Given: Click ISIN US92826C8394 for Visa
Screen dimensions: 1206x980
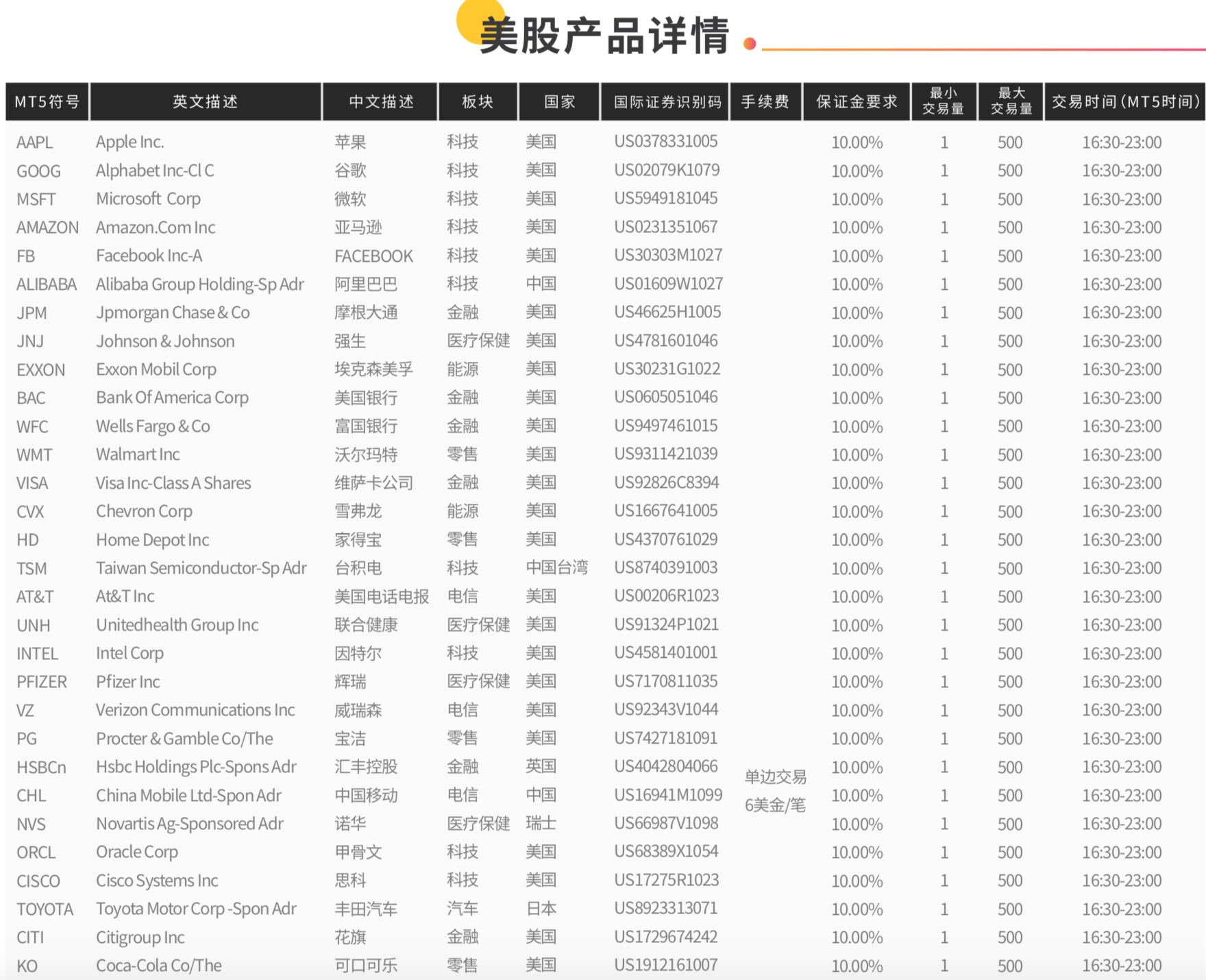Looking at the screenshot, I should pyautogui.click(x=666, y=482).
